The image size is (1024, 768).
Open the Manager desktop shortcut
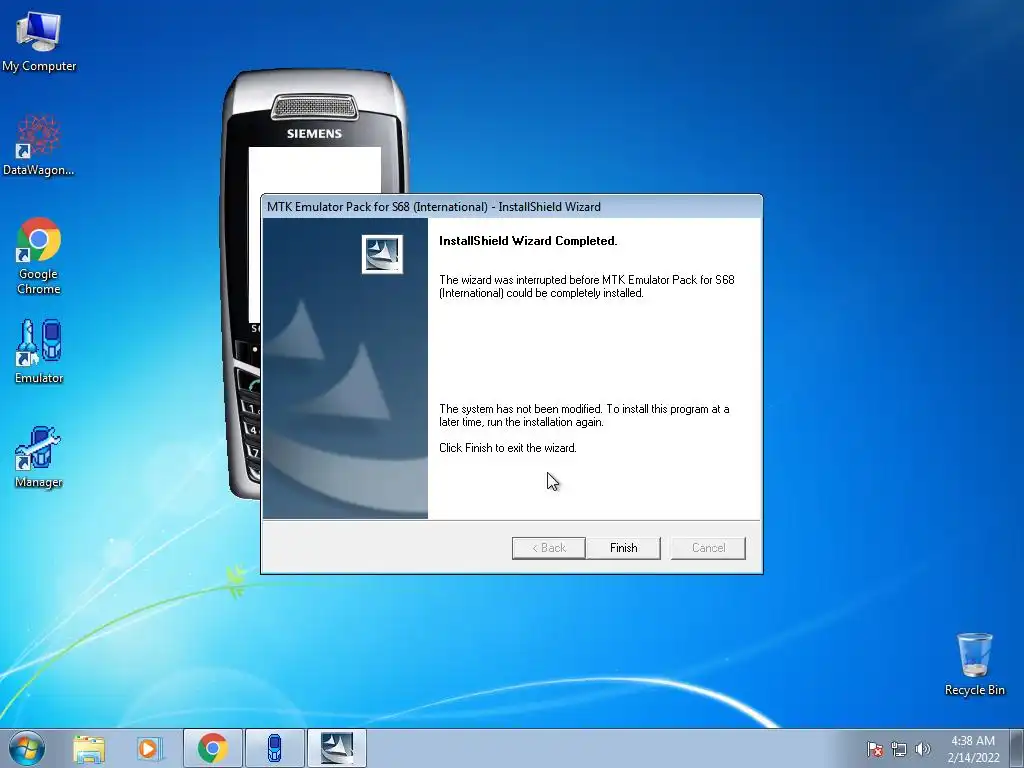pos(39,456)
